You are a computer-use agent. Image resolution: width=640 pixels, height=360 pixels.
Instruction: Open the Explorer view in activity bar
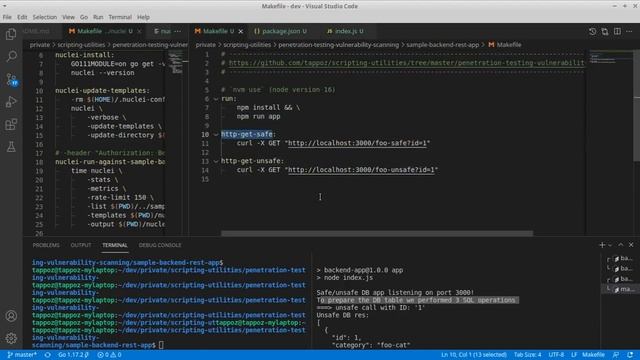[11, 34]
